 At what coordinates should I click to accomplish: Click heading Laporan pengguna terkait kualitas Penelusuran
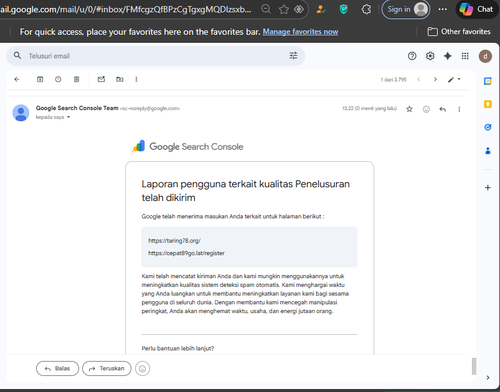245,191
